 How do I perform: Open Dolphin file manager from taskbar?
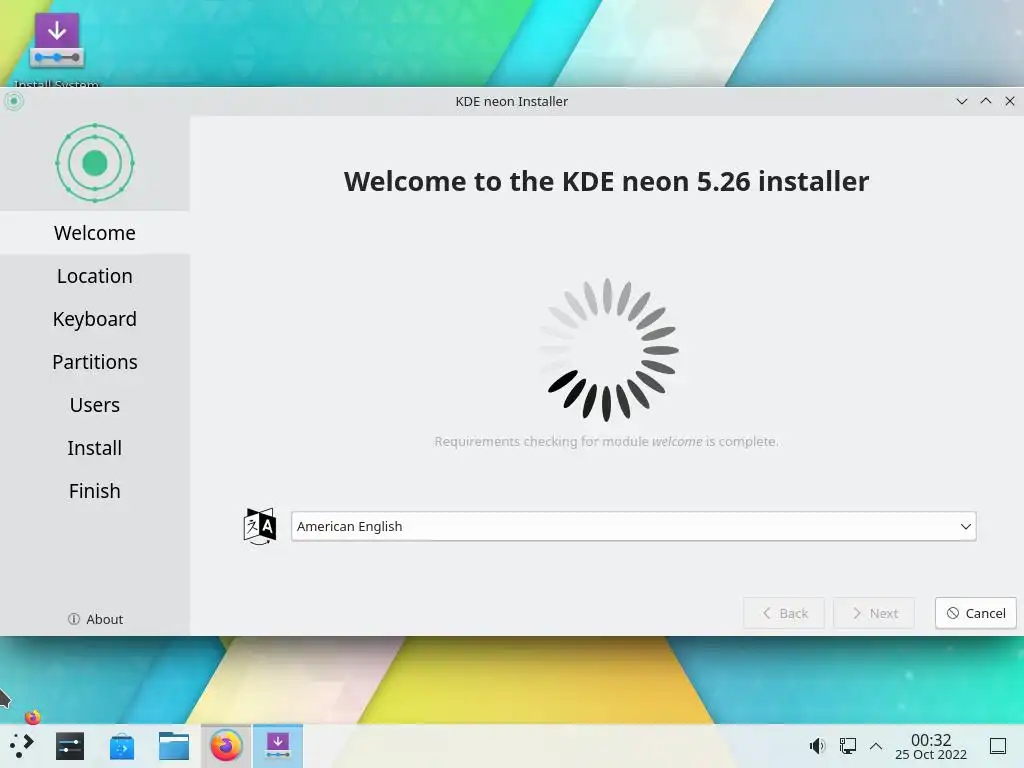coord(174,746)
